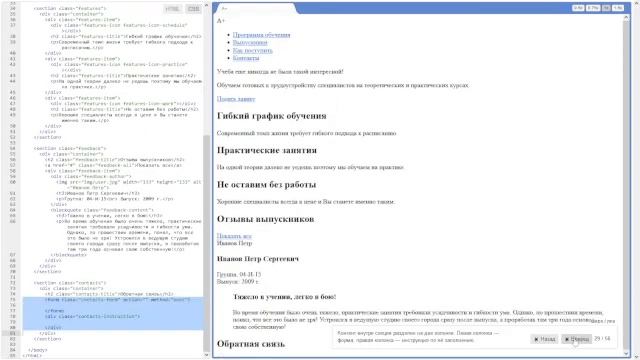Image resolution: width=640 pixels, height=360 pixels.
Task: Switch to the HTML code tab
Action: [173, 9]
